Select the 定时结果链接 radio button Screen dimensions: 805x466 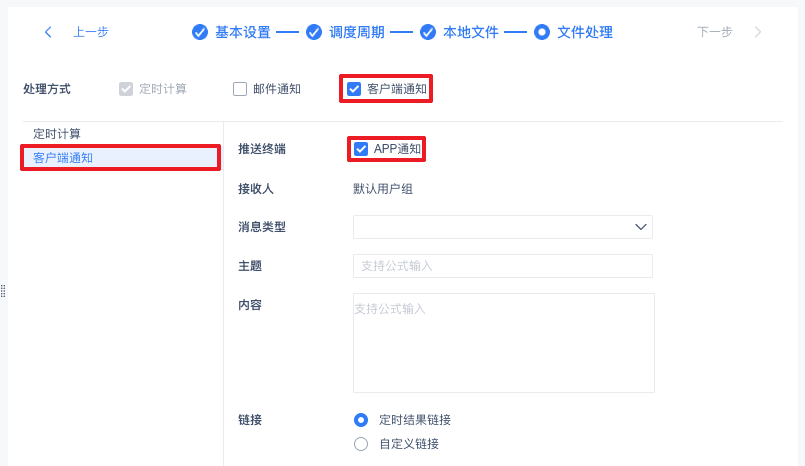click(x=361, y=420)
